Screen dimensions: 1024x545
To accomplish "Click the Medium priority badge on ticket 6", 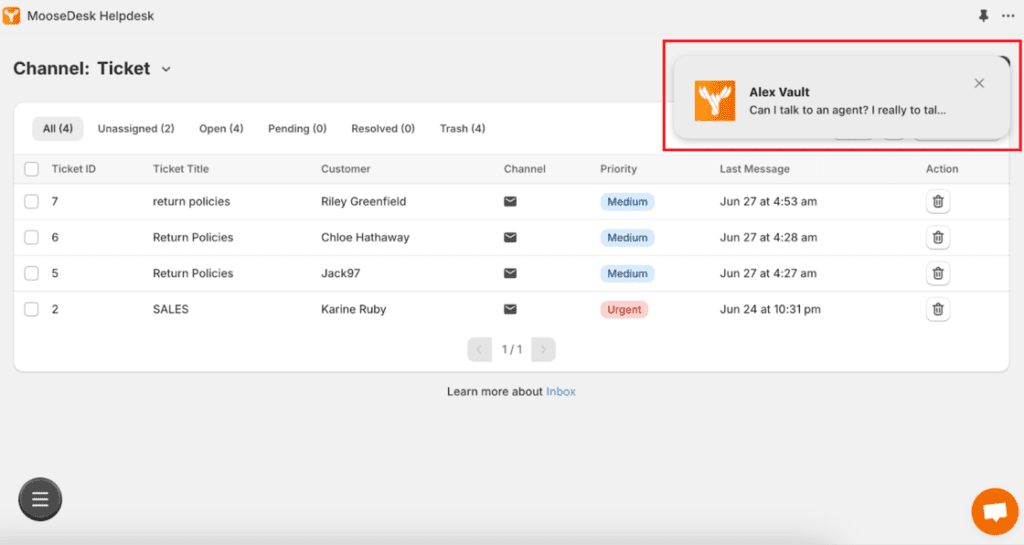I will pos(627,238).
